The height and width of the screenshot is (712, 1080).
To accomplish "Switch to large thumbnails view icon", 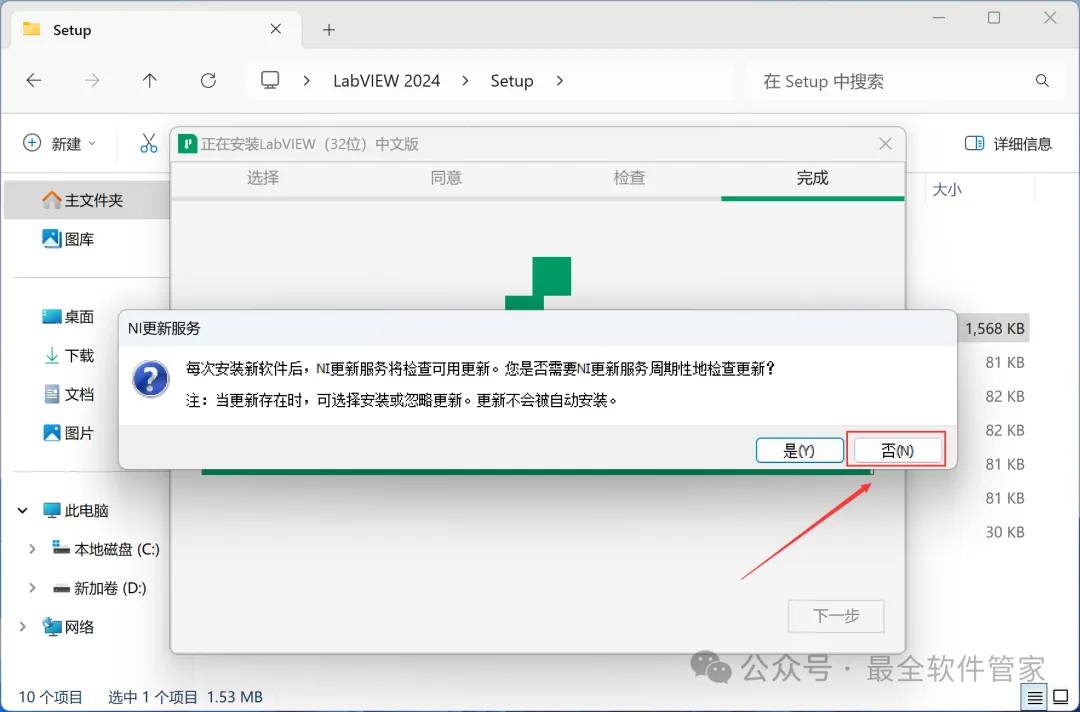I will (1061, 698).
